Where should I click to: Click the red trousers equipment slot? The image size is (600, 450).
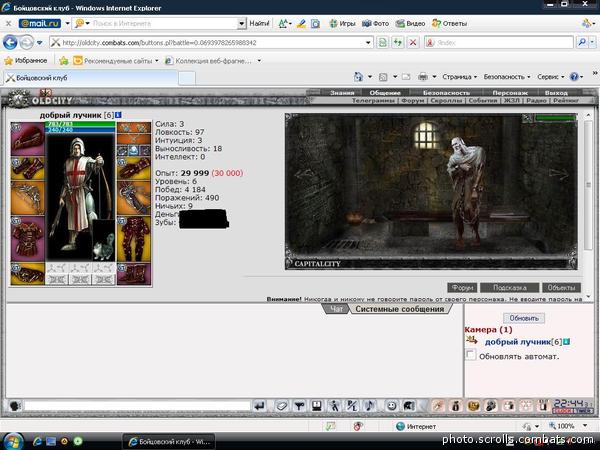point(134,239)
